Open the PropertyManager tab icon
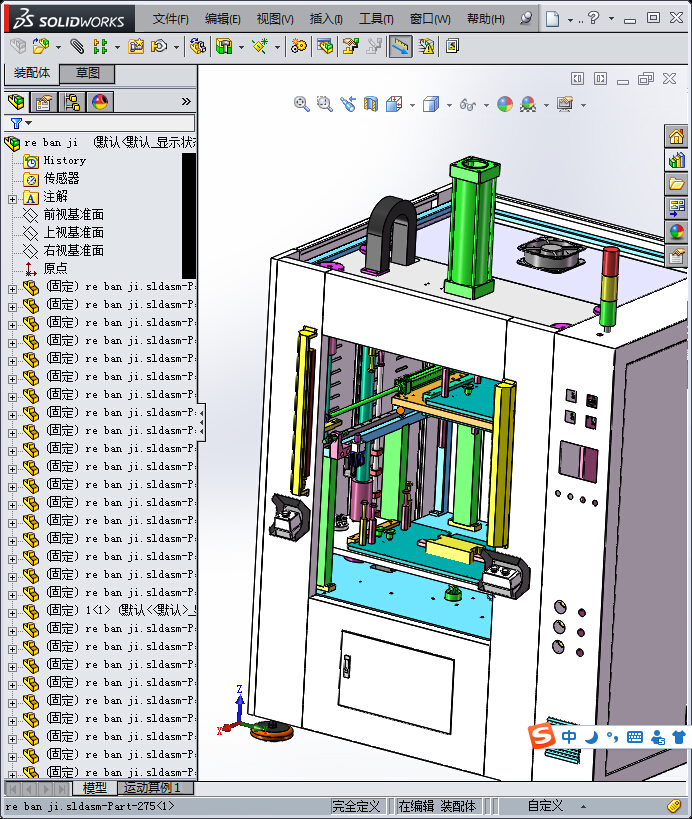692x819 pixels. click(x=44, y=102)
